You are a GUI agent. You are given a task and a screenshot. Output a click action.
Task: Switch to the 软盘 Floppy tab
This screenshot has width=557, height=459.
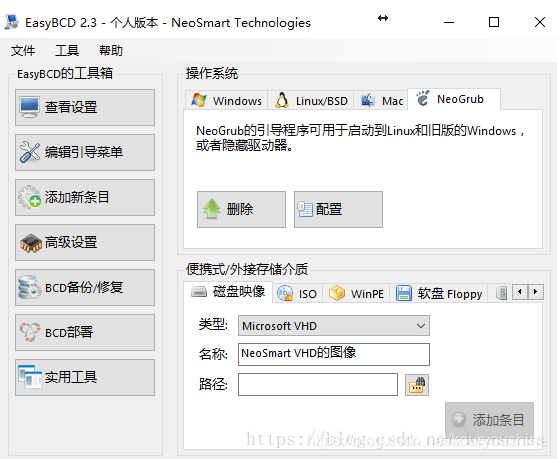[439, 293]
